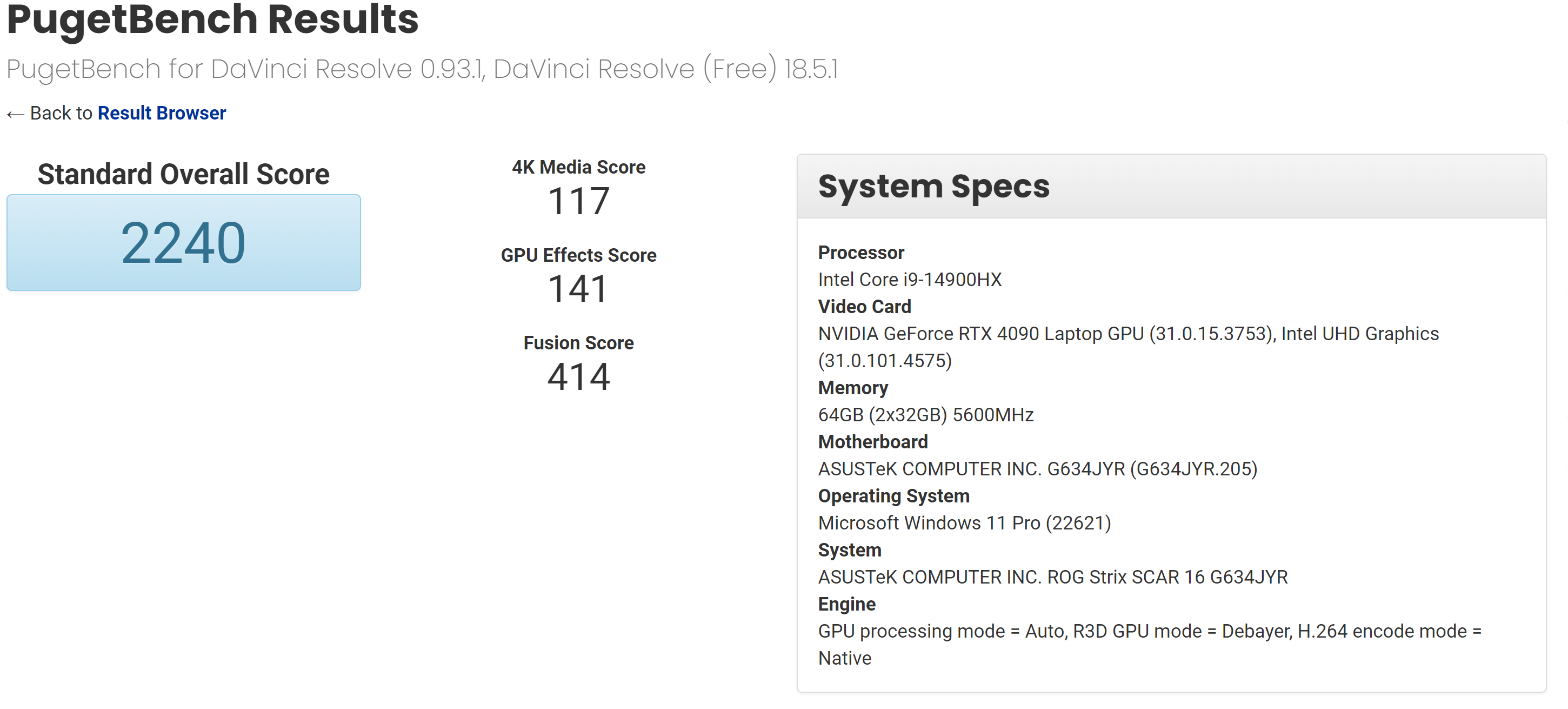The height and width of the screenshot is (709, 1568).
Task: Click the System Specs panel header
Action: (x=933, y=187)
